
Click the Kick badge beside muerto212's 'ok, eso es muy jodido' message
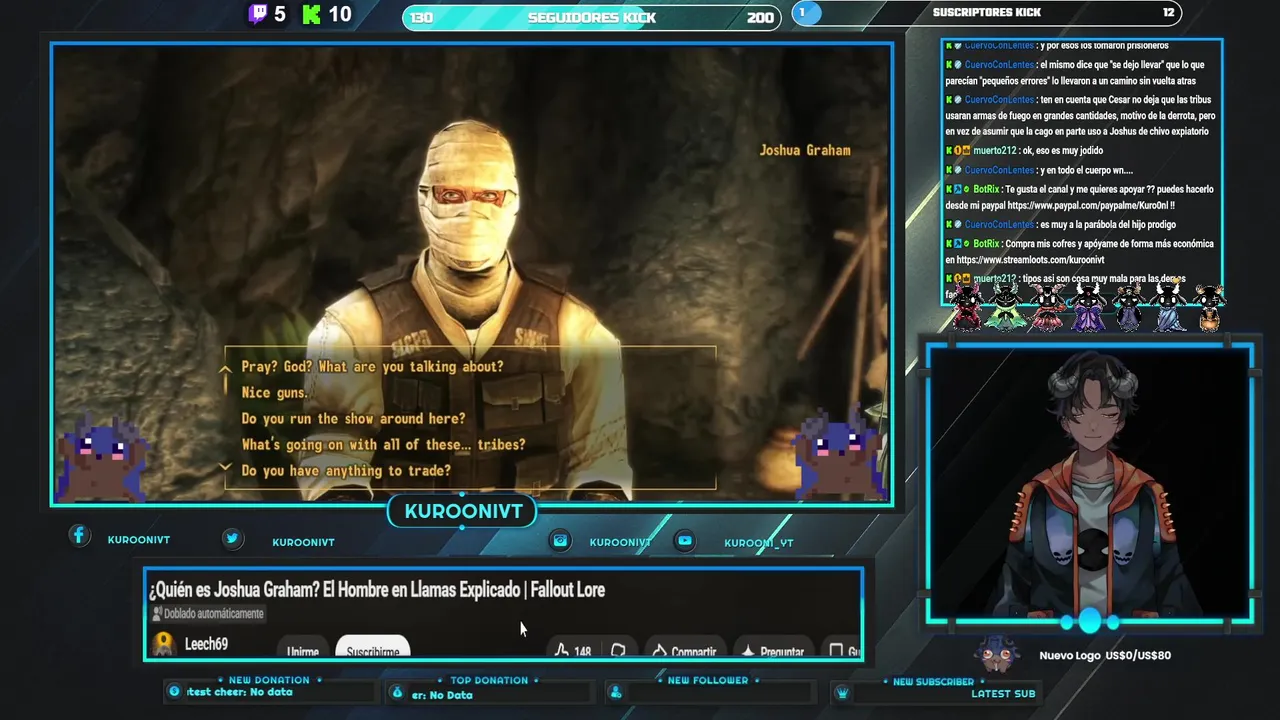pos(949,151)
